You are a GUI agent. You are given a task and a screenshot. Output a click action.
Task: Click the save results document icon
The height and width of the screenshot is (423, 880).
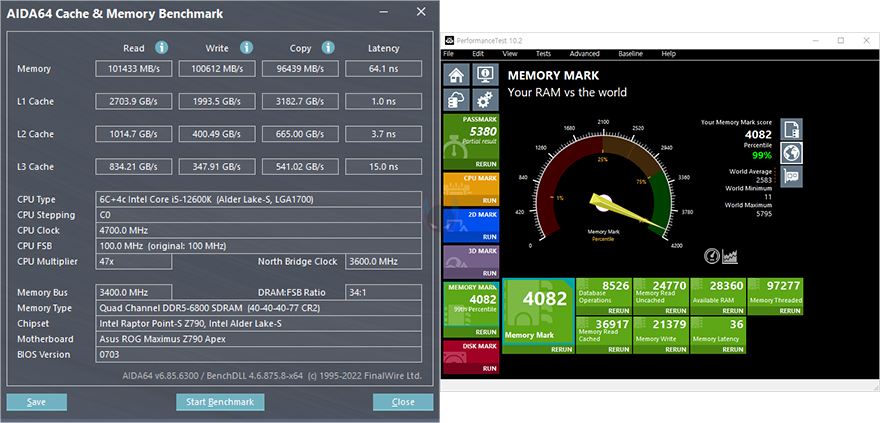click(792, 129)
